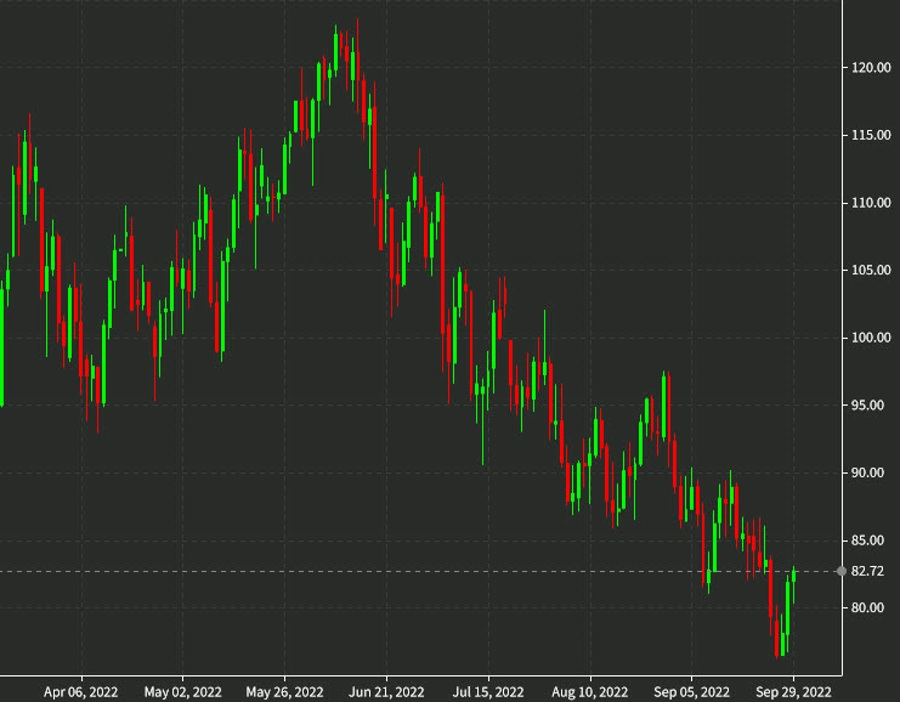The width and height of the screenshot is (900, 702).
Task: Select the 85.00 price axis label
Action: tap(867, 540)
